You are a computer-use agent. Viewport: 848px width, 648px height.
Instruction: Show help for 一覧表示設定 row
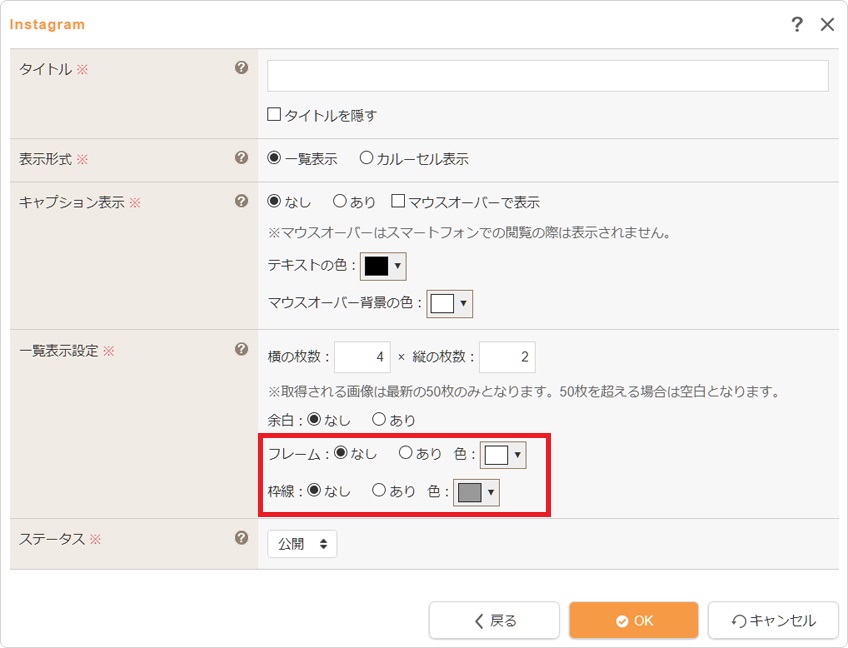[241, 349]
